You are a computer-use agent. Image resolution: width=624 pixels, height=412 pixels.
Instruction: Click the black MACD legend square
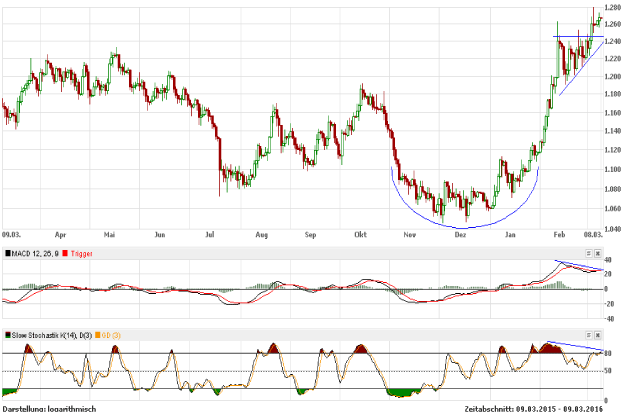[7, 254]
